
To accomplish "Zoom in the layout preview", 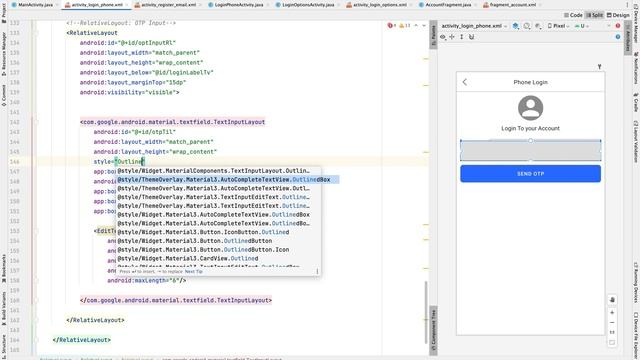I will [x=612, y=313].
